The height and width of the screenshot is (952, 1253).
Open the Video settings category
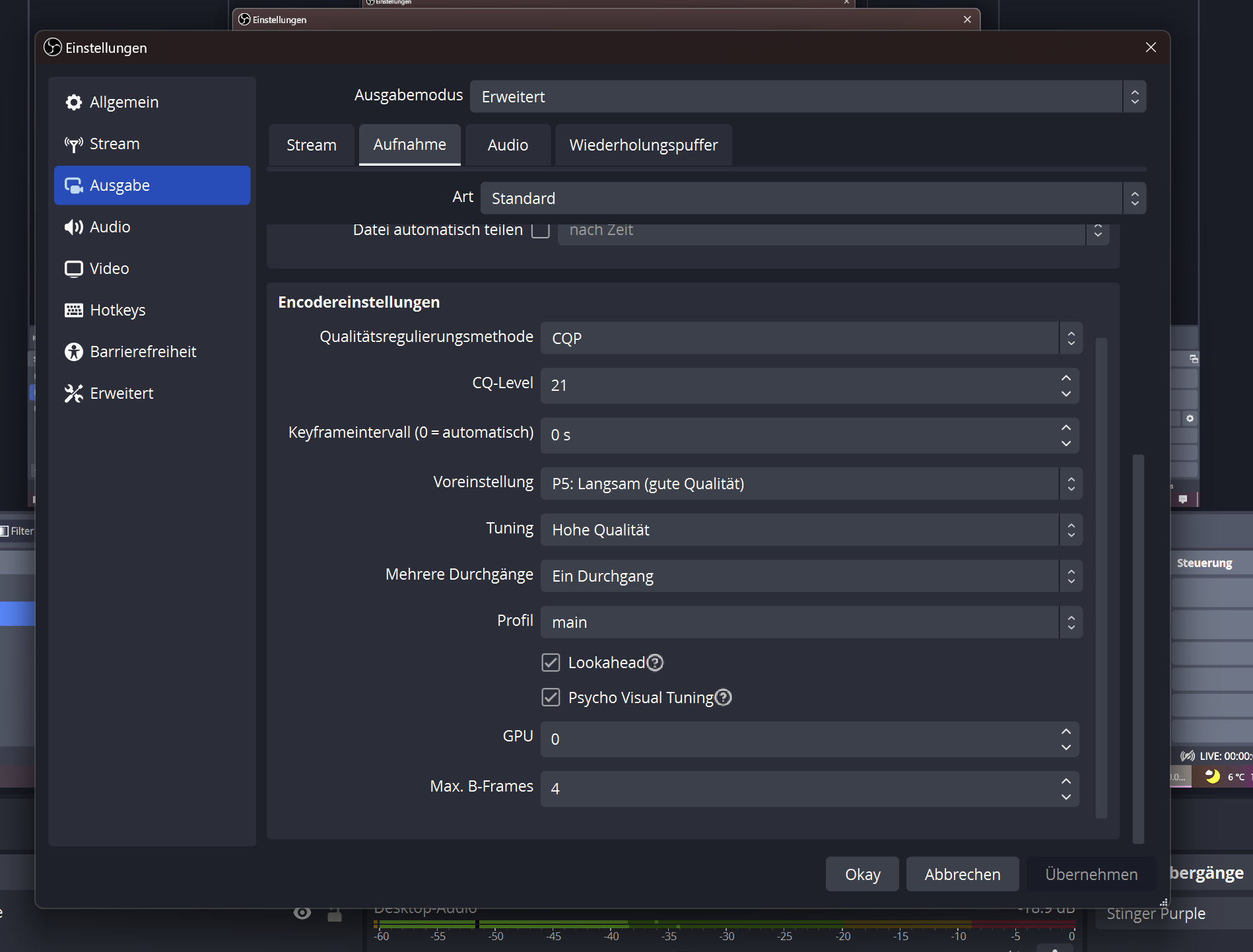click(x=152, y=269)
